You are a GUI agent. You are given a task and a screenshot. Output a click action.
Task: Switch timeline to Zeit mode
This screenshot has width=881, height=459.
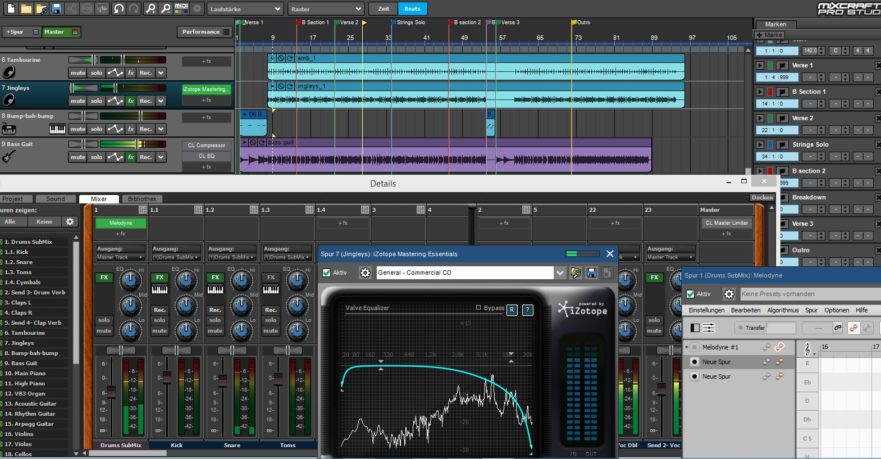383,9
